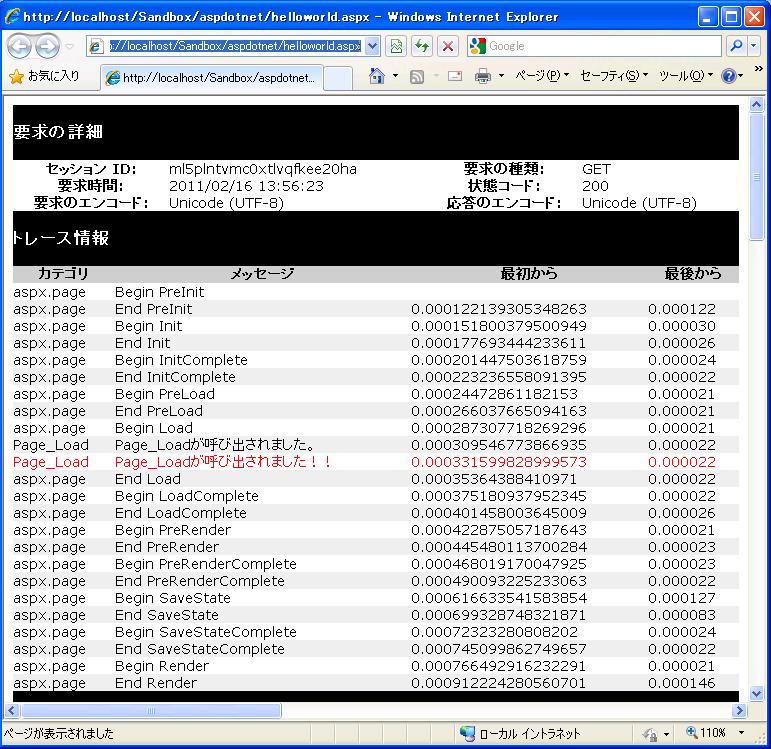
Task: Click the Print icon
Action: point(483,76)
